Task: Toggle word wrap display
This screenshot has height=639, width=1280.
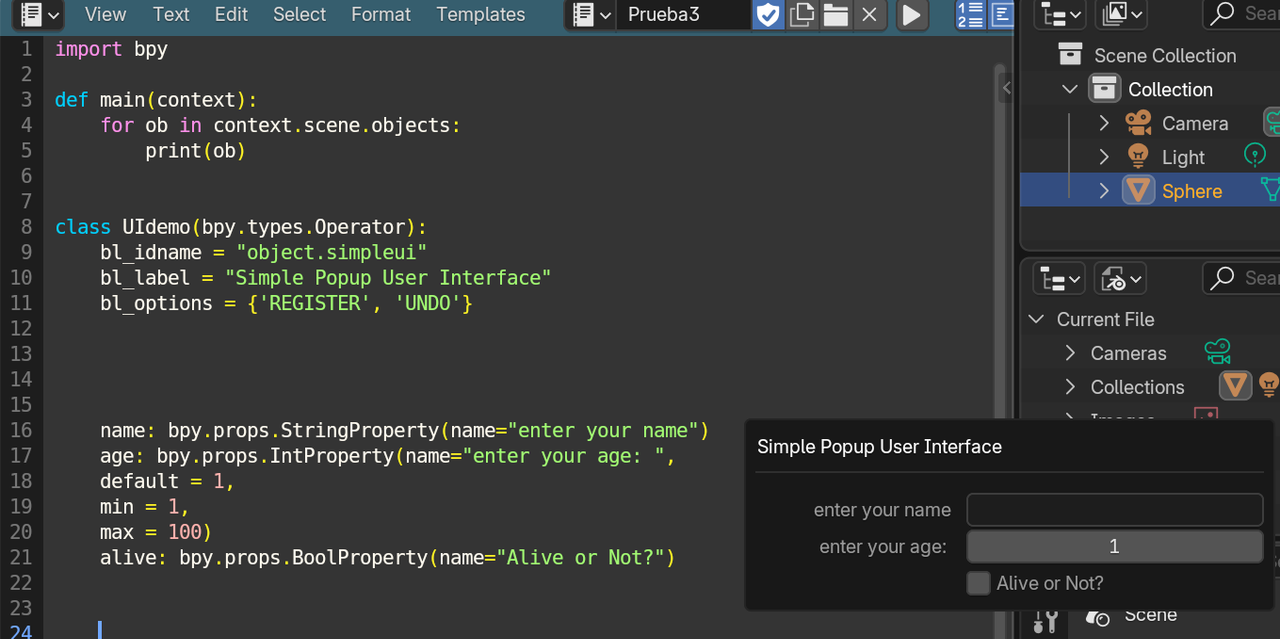Action: [x=1001, y=14]
